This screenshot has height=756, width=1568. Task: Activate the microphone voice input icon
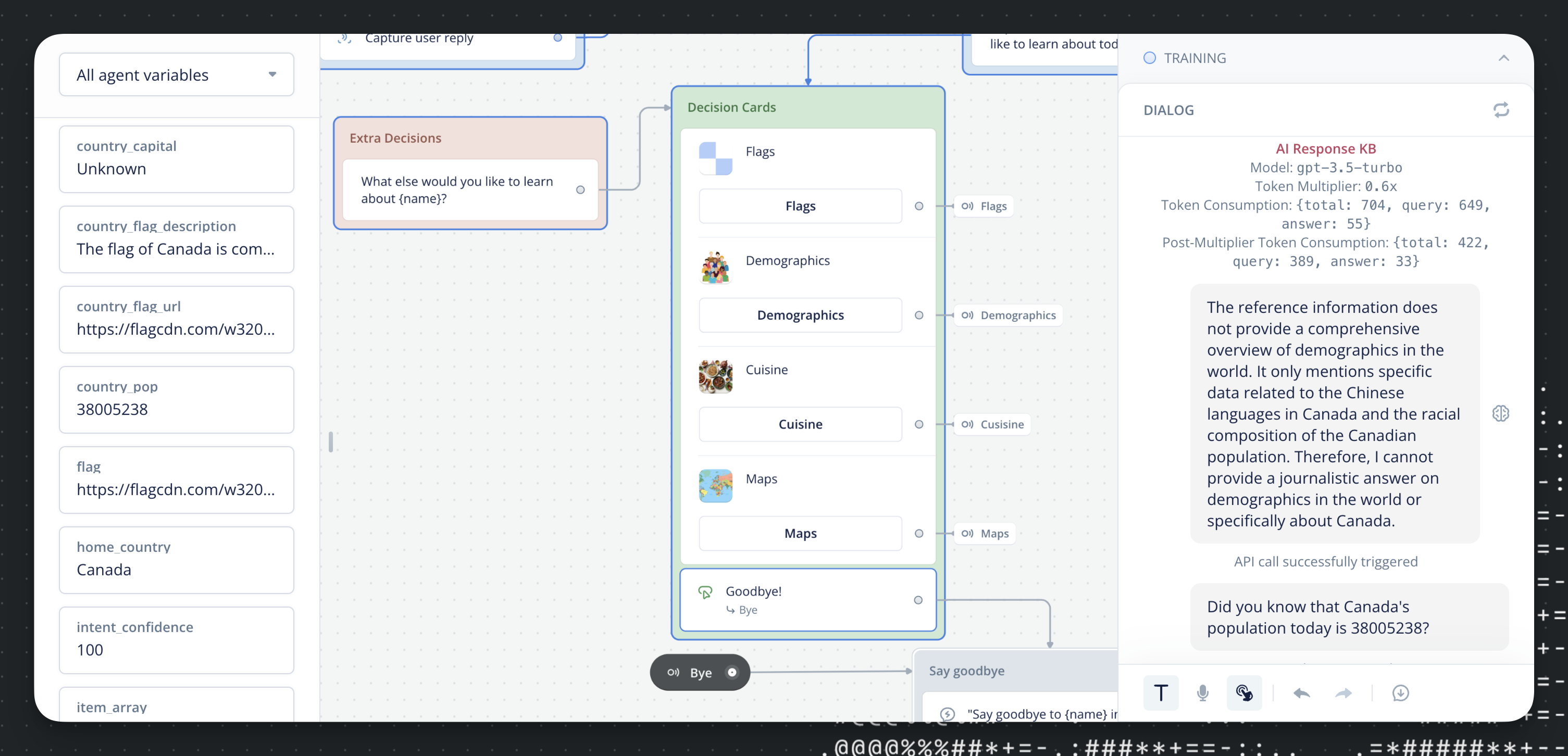[1202, 693]
